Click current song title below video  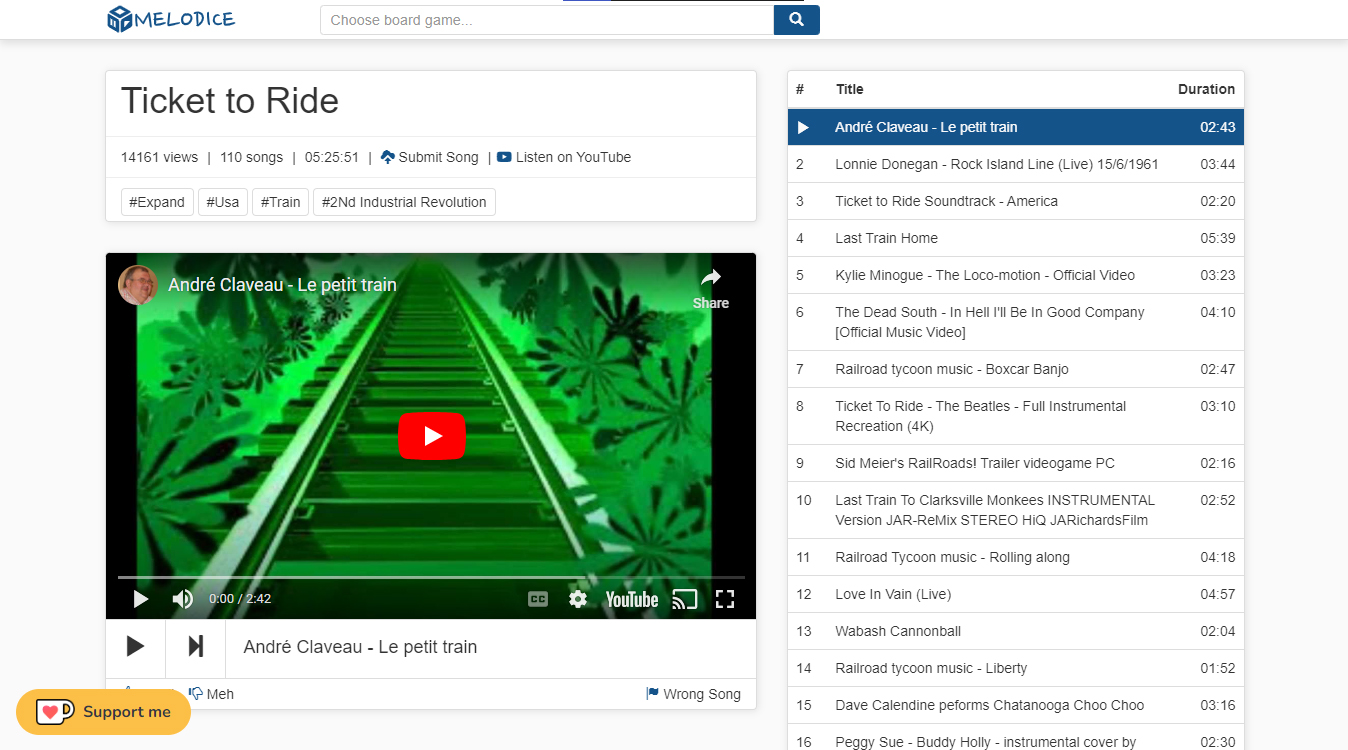[x=361, y=647]
